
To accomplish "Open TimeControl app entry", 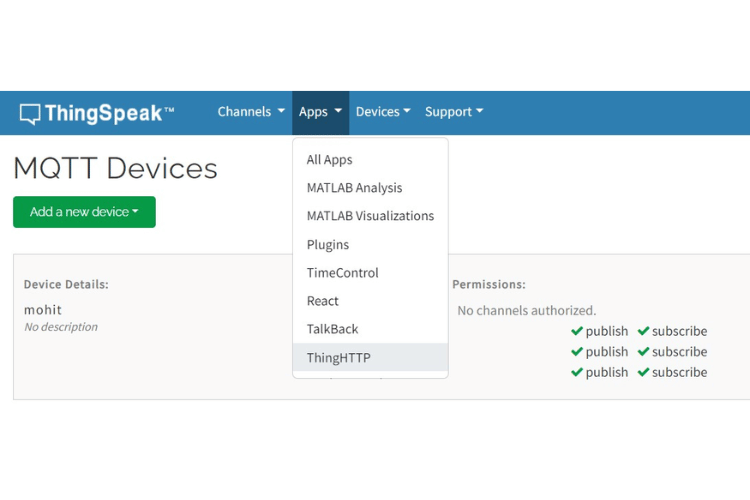I will click(x=370, y=273).
